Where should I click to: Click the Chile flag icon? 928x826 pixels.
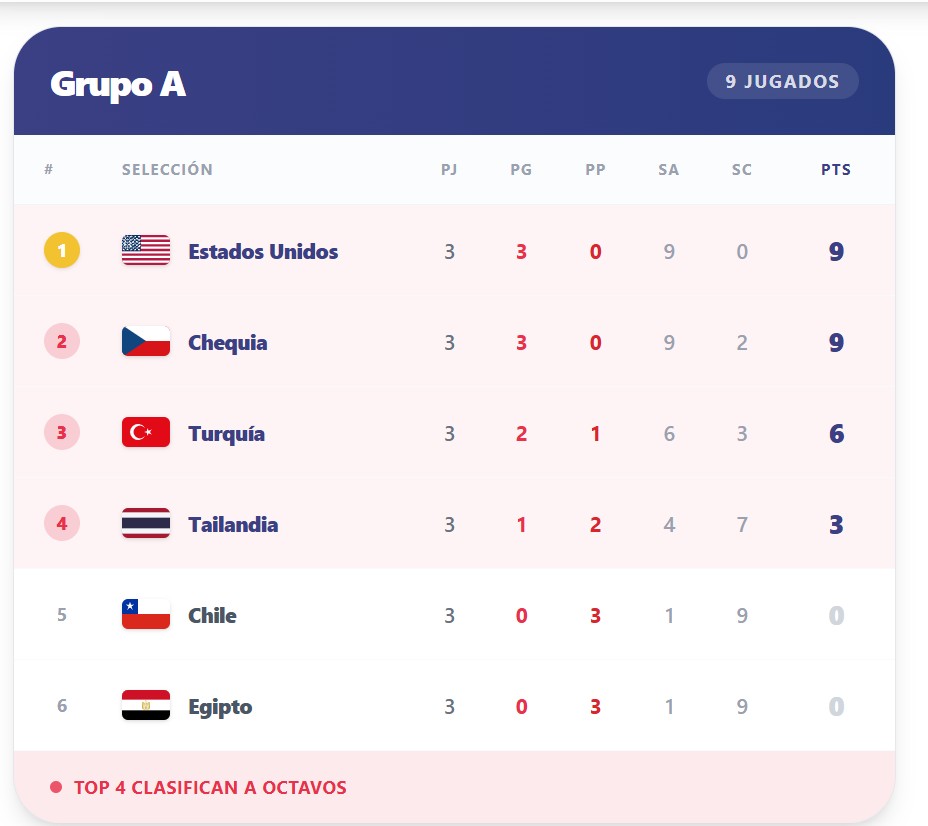(146, 614)
